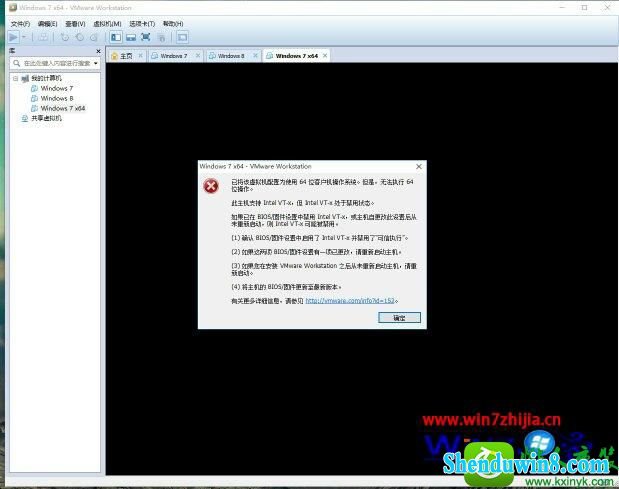Click the VM icon beside Windows 8 tree item
Image resolution: width=619 pixels, height=489 pixels.
click(x=34, y=98)
